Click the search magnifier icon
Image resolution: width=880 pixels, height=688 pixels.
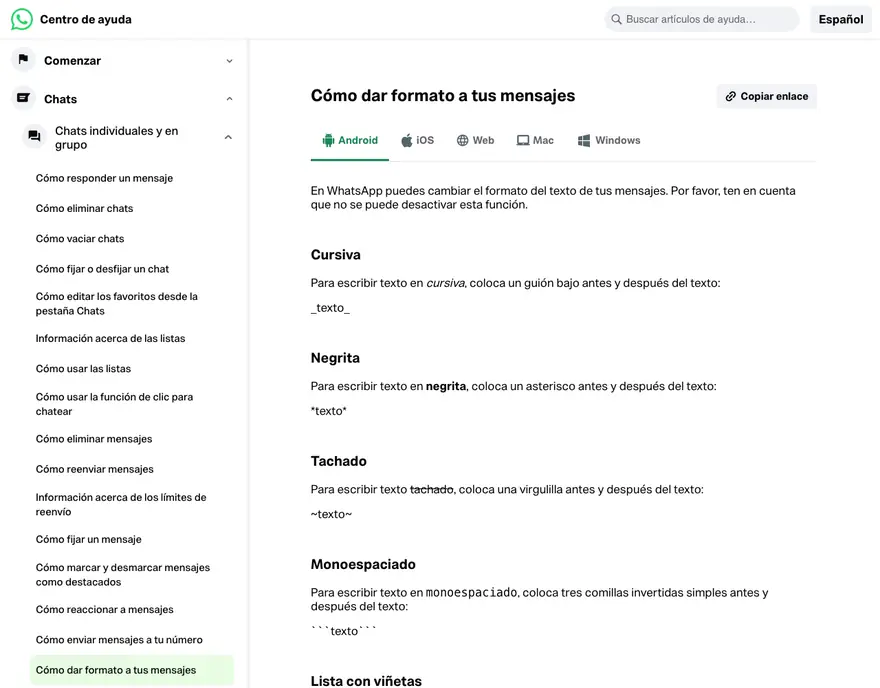coord(616,19)
